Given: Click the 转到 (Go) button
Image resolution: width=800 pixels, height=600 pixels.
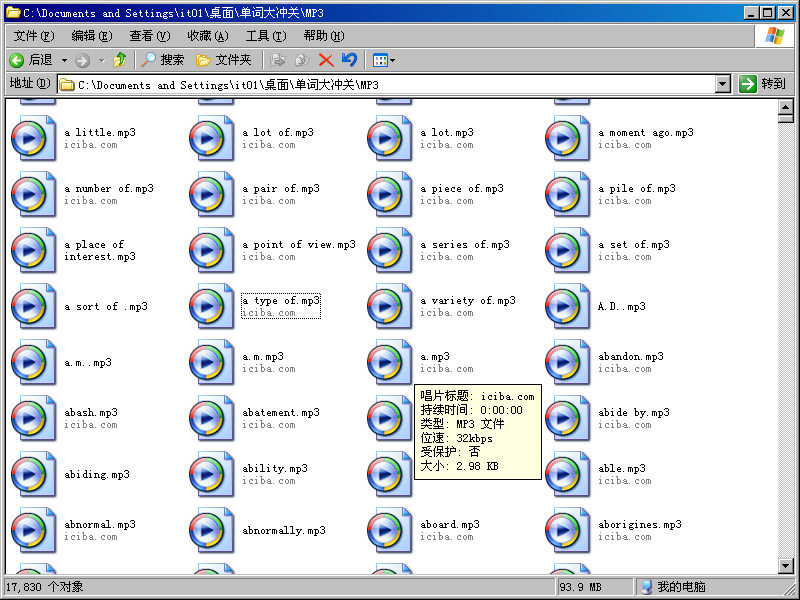Looking at the screenshot, I should coord(762,84).
